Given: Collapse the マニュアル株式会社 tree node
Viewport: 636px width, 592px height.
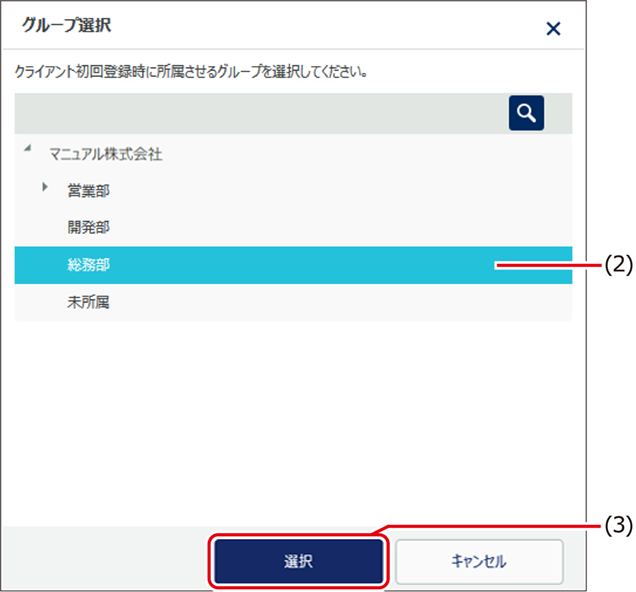Looking at the screenshot, I should coord(28,148).
